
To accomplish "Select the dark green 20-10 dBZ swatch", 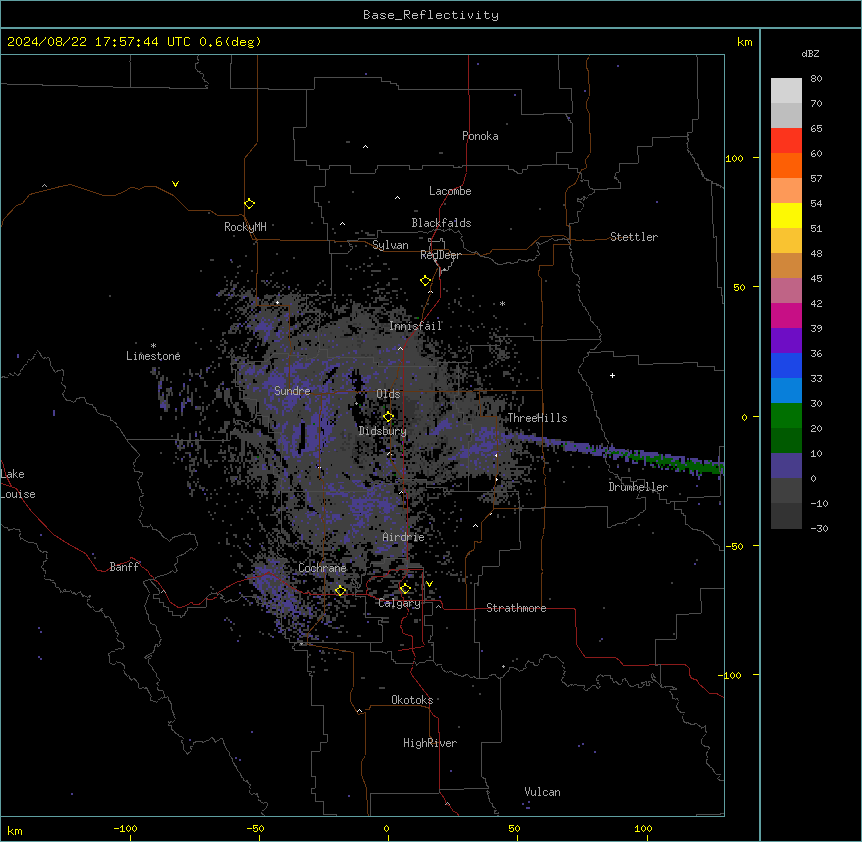I will 786,441.
